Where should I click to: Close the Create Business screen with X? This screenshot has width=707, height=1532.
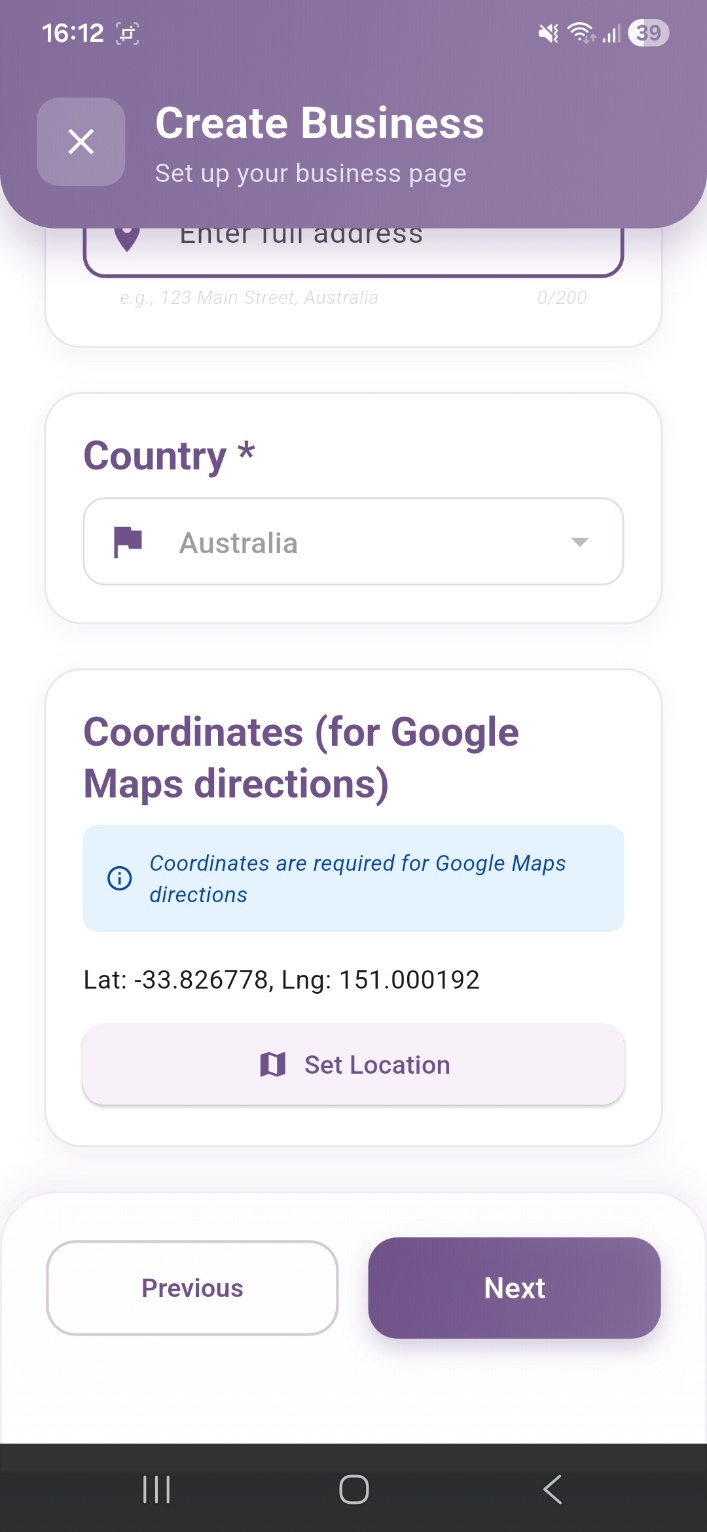81,142
